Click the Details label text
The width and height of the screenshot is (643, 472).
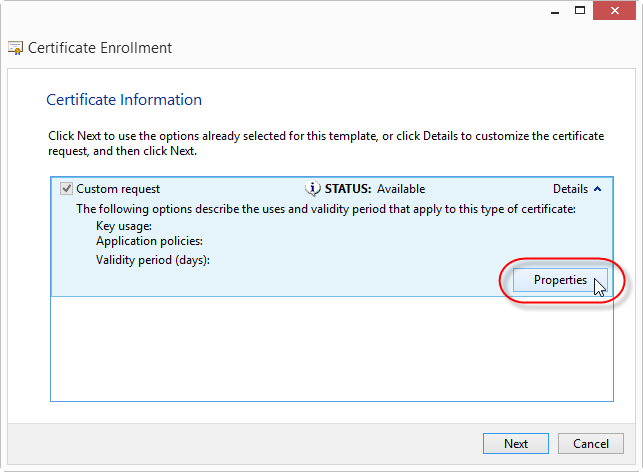pos(570,189)
